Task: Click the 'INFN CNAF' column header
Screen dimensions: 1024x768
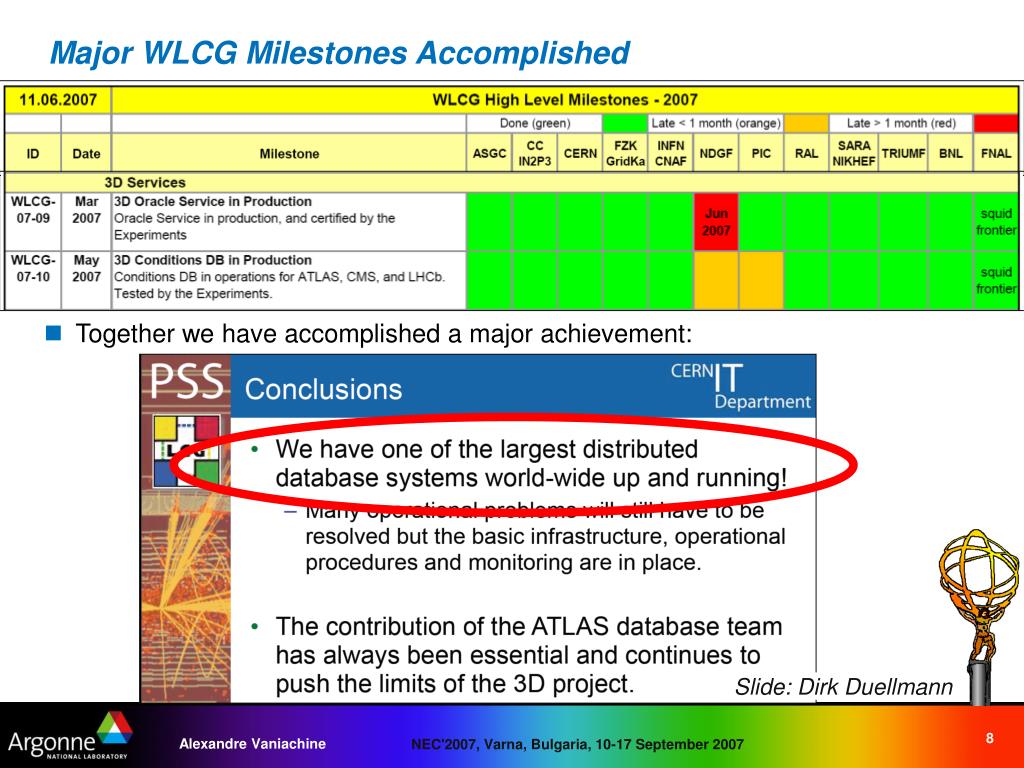Action: (670, 153)
